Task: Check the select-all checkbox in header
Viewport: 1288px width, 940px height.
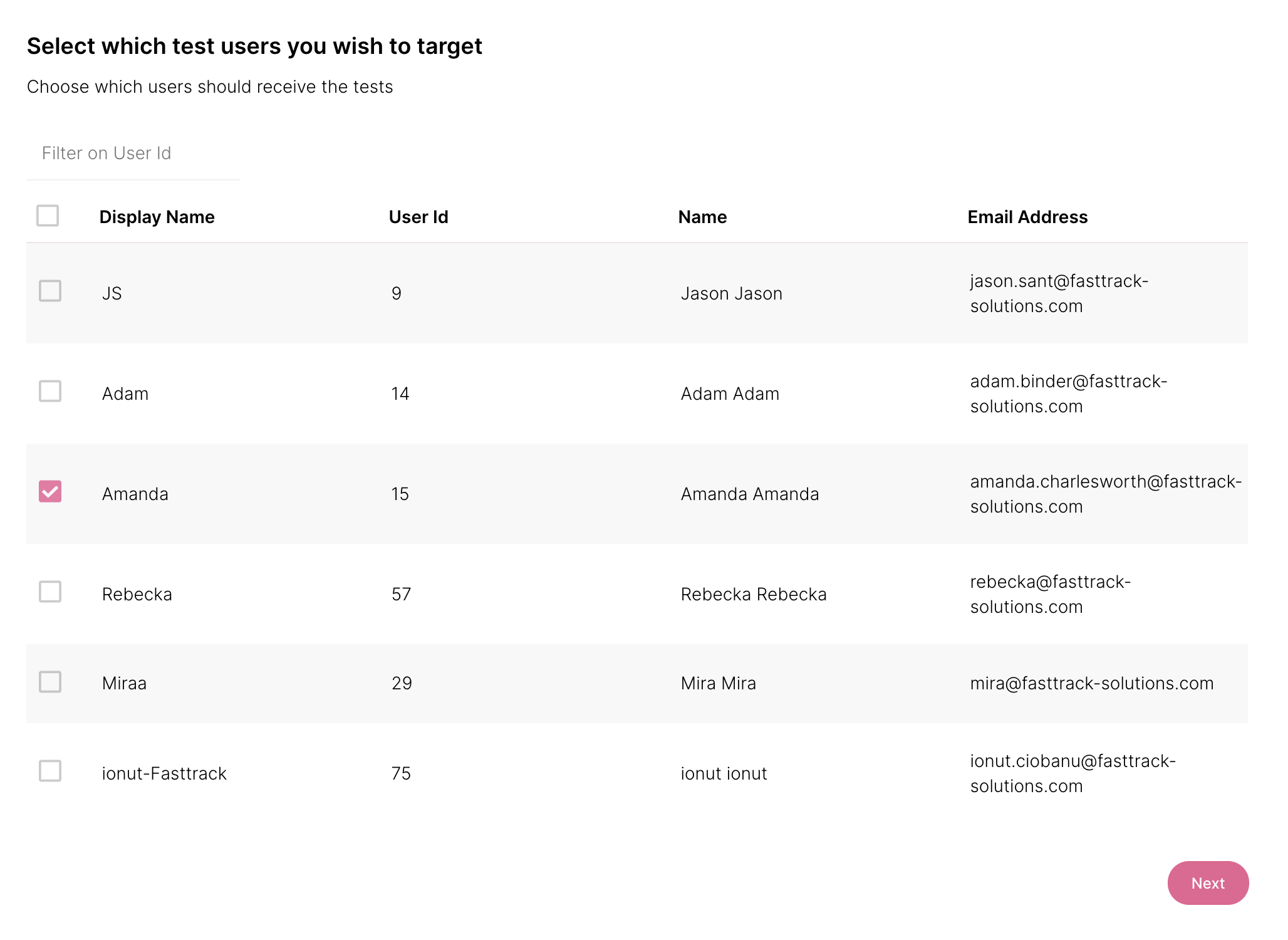Action: click(x=48, y=216)
